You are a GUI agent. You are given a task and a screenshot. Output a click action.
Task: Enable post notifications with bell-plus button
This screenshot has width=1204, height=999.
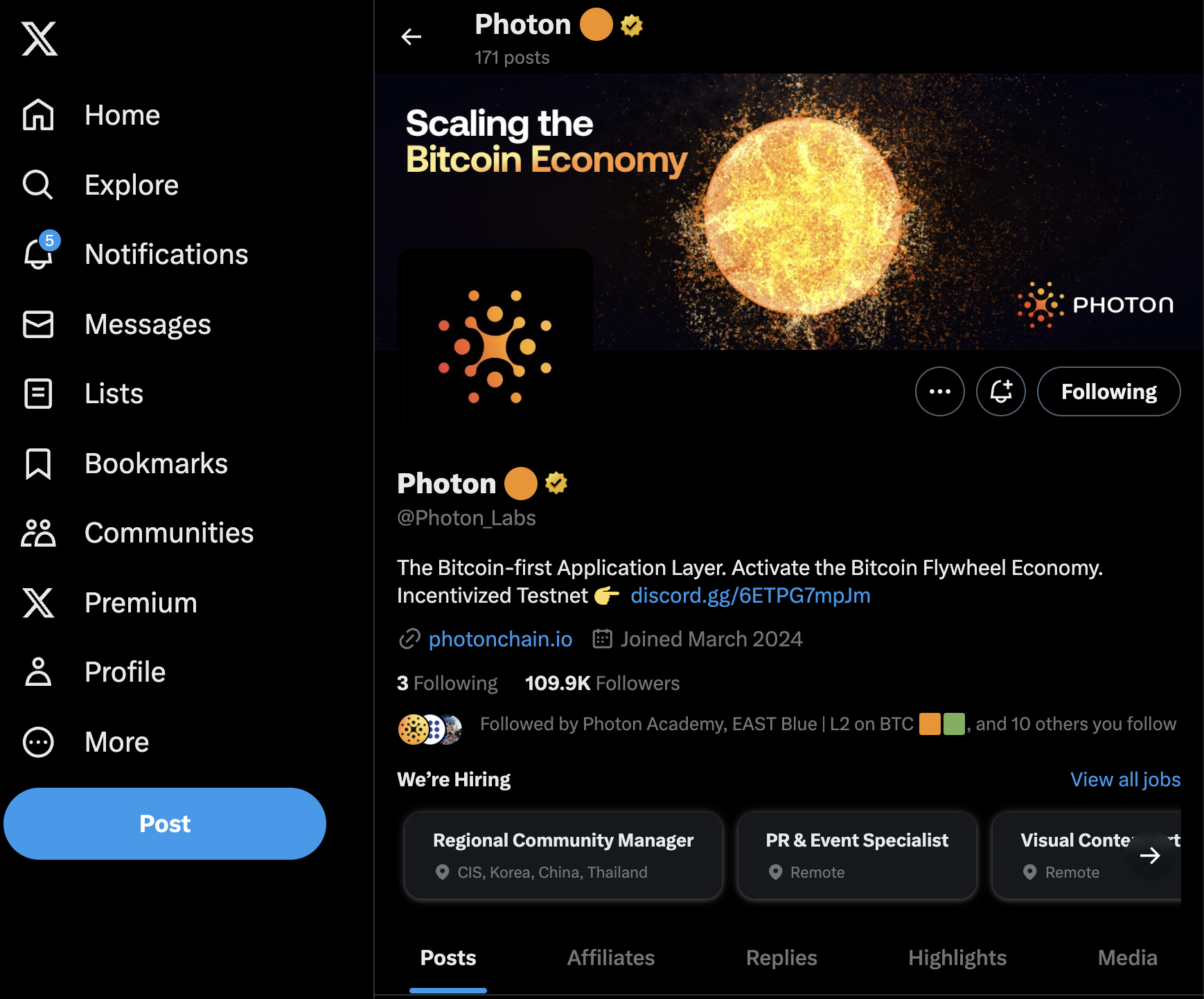tap(1000, 391)
